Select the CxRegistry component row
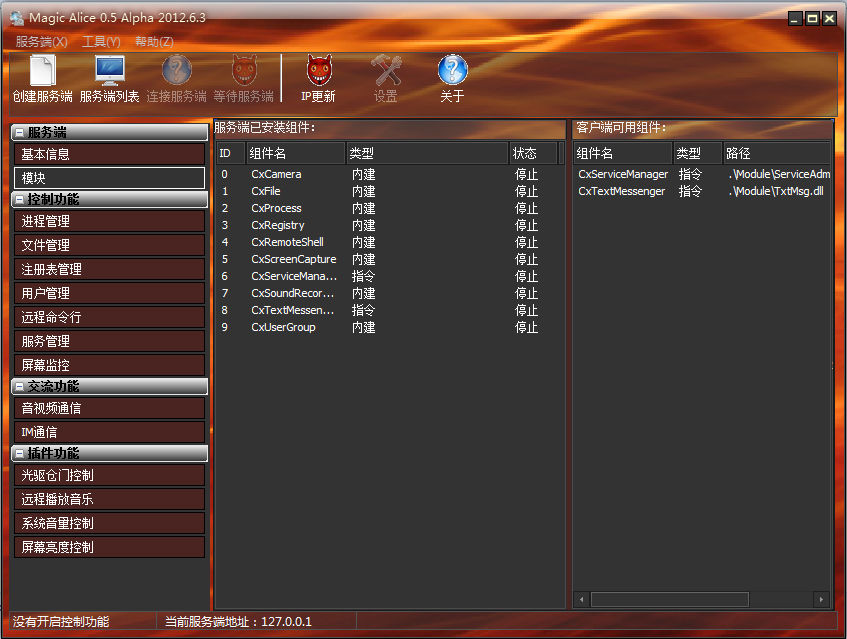This screenshot has height=639, width=847. 389,225
